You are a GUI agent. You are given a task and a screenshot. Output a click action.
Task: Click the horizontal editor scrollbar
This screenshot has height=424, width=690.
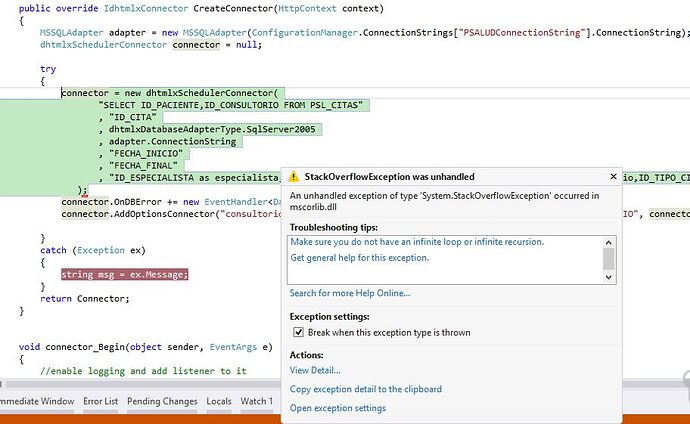click(x=141, y=384)
